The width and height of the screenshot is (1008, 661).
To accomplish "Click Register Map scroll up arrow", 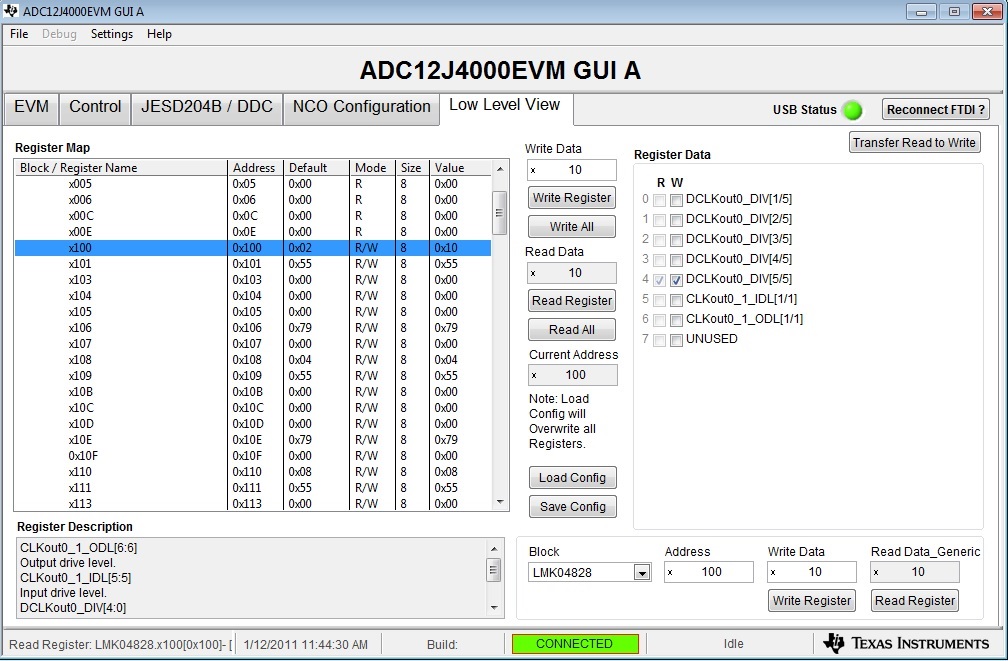I will coord(500,168).
